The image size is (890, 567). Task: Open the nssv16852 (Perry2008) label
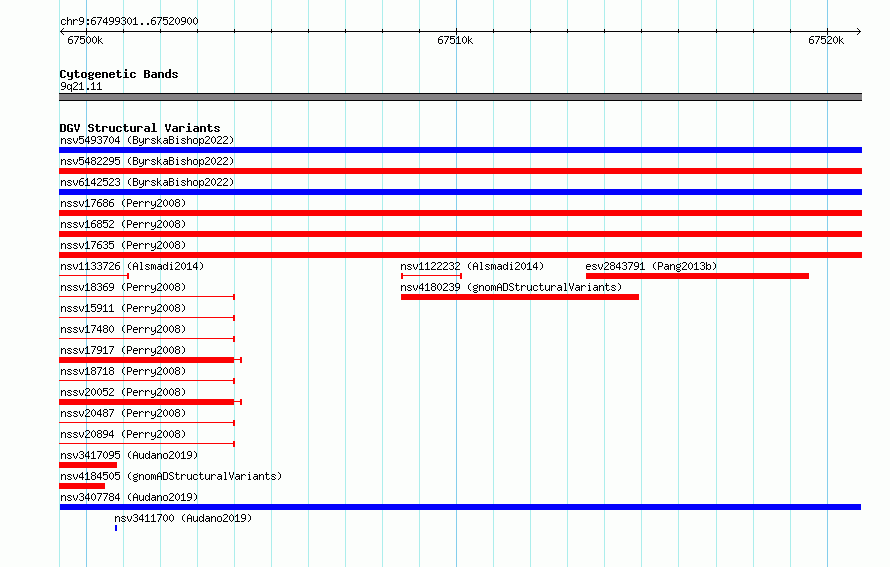123,224
